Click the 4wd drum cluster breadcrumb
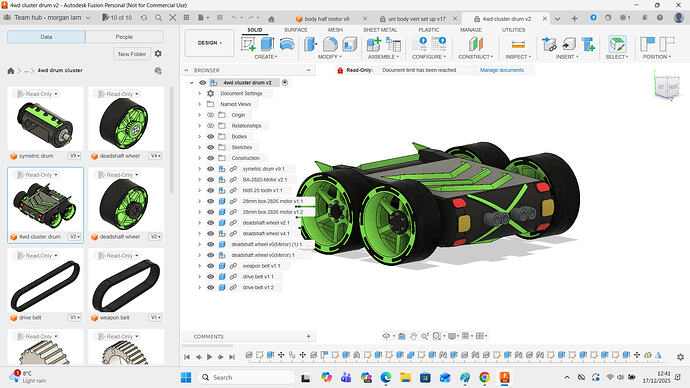This screenshot has width=690, height=388. tap(60, 70)
